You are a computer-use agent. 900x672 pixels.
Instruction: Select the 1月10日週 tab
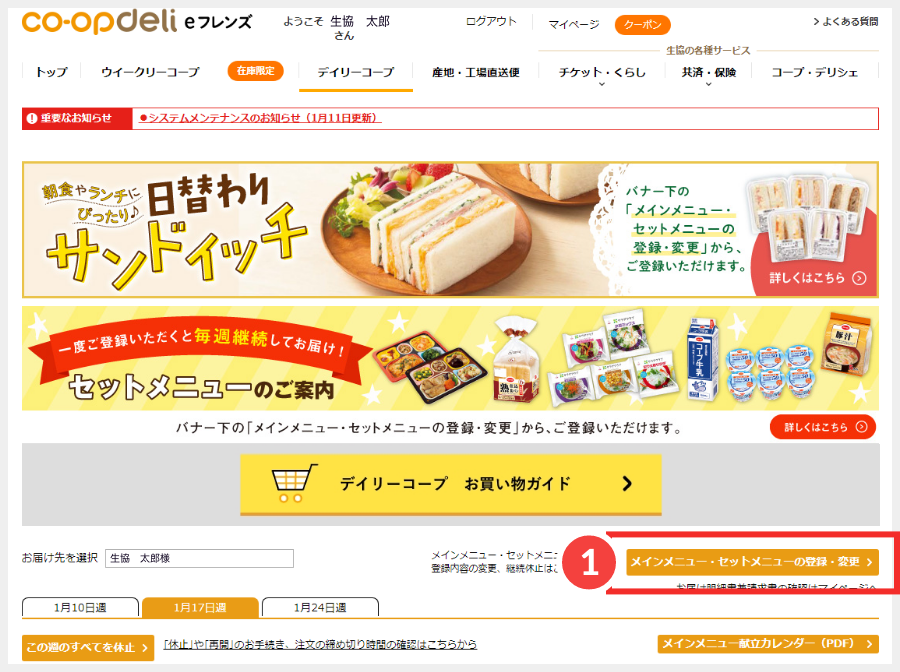pyautogui.click(x=80, y=607)
